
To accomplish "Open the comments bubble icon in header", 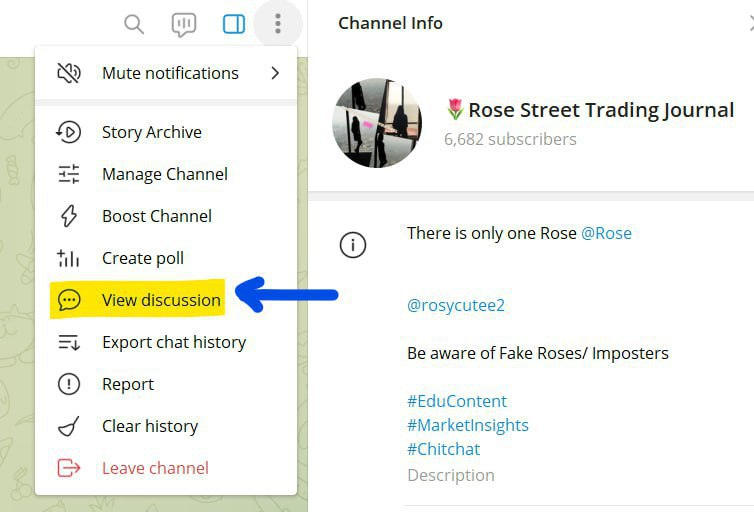I will (183, 24).
